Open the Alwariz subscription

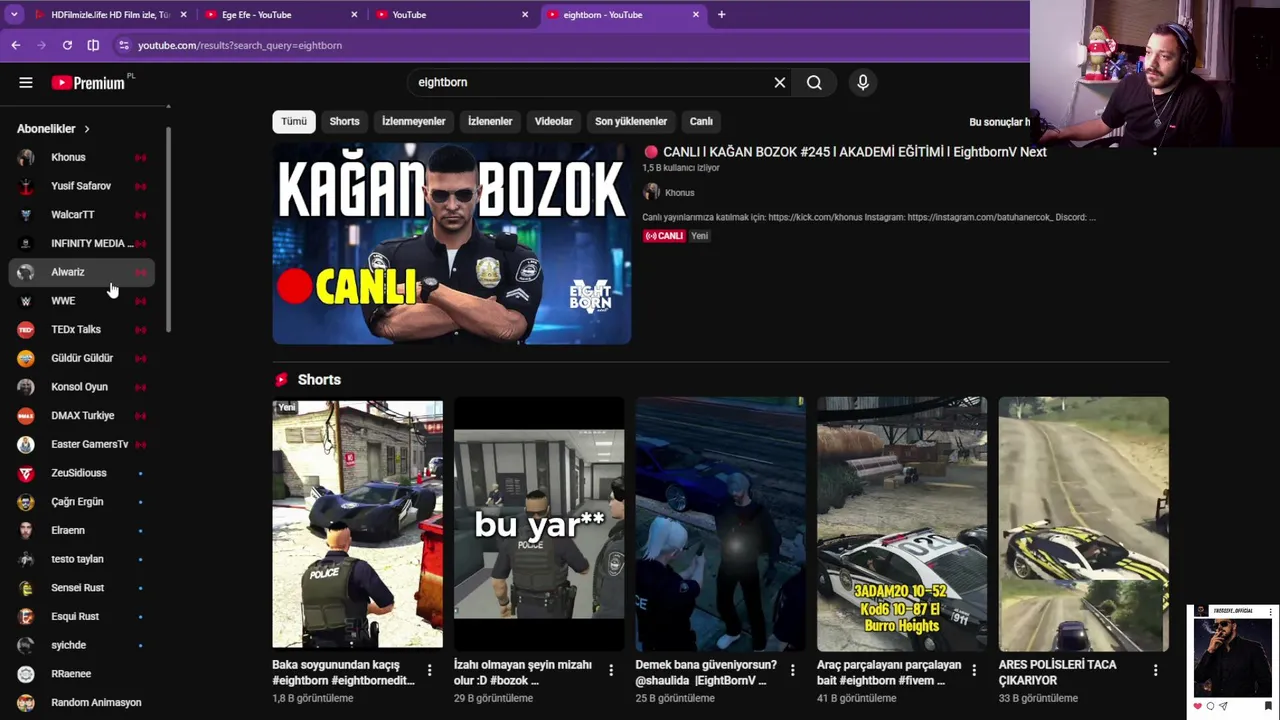pyautogui.click(x=83, y=272)
